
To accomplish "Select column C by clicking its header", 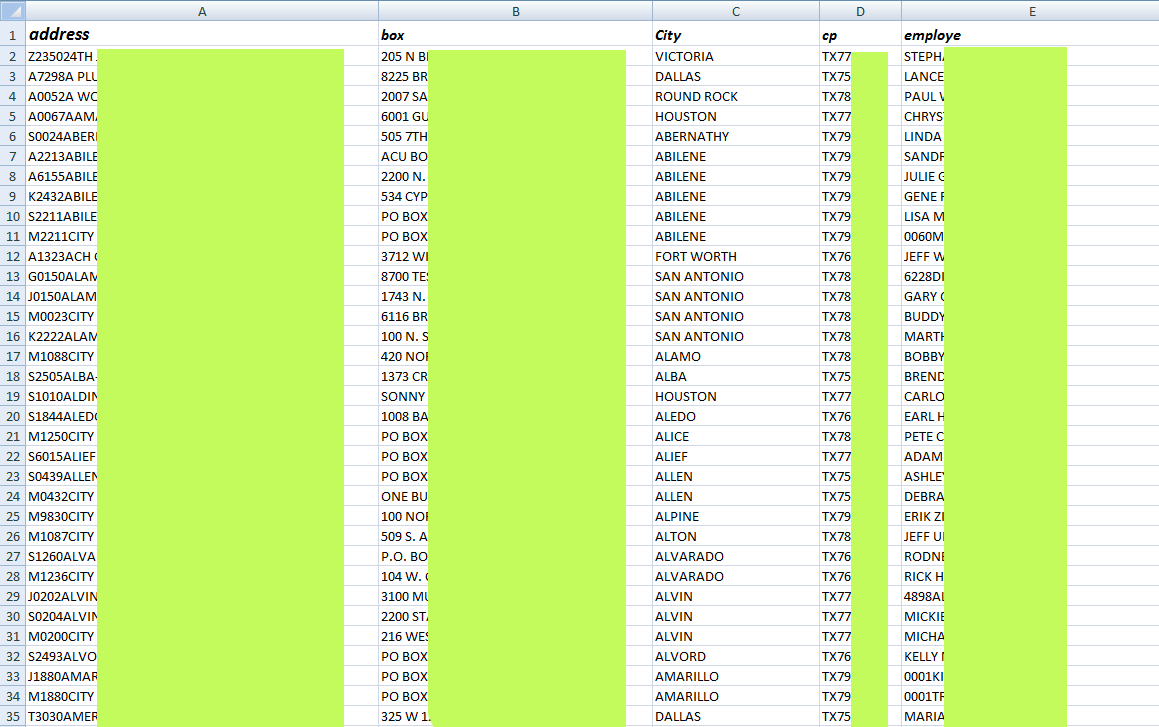I will 735,11.
